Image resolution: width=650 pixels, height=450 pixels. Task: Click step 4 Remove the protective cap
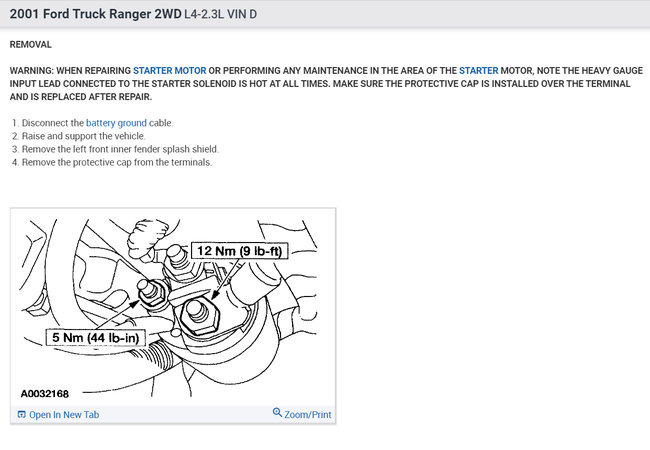click(112, 162)
